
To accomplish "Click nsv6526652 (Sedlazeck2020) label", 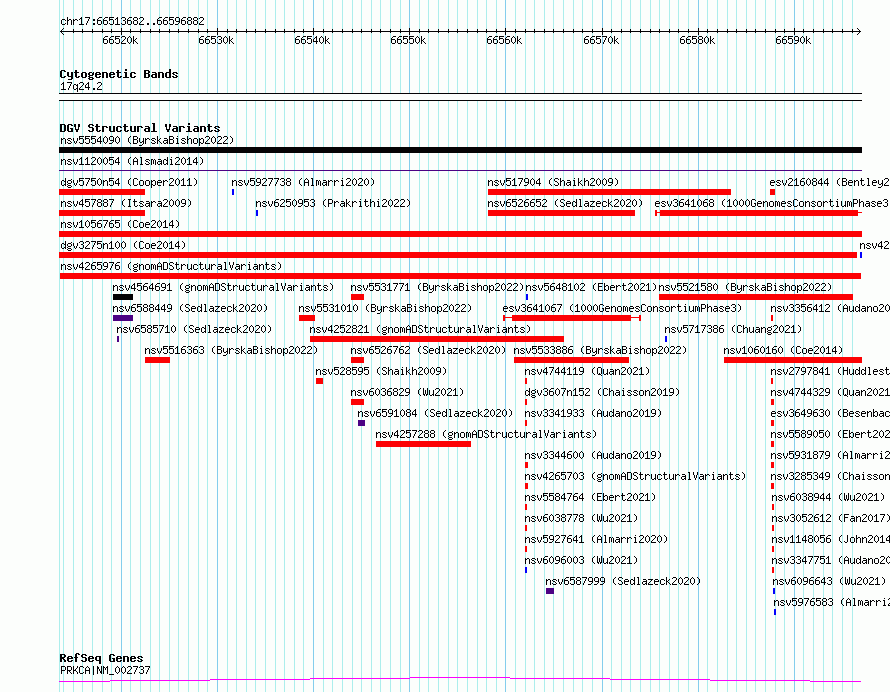I will 565,203.
